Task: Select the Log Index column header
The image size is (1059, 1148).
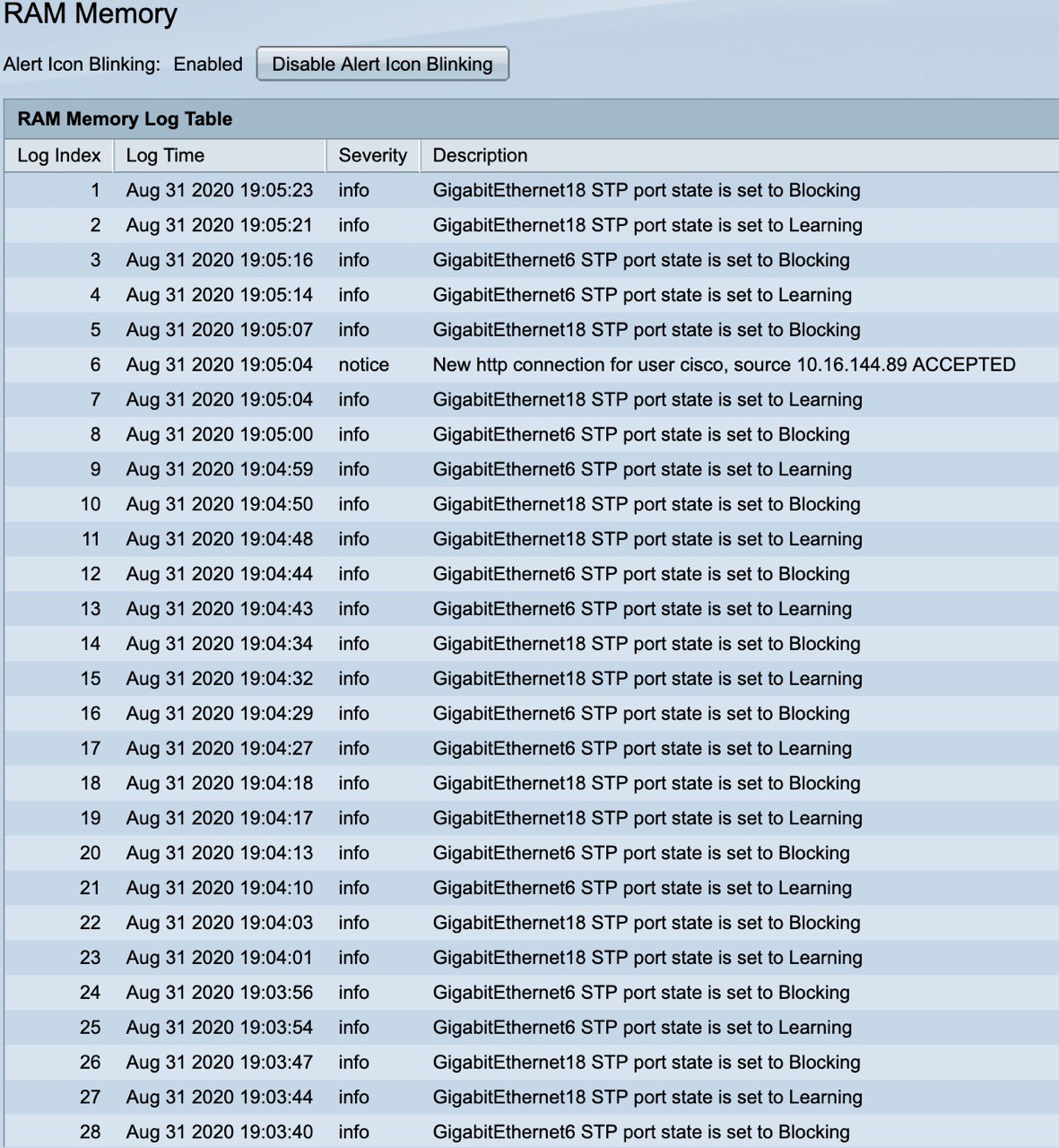Action: tap(59, 155)
